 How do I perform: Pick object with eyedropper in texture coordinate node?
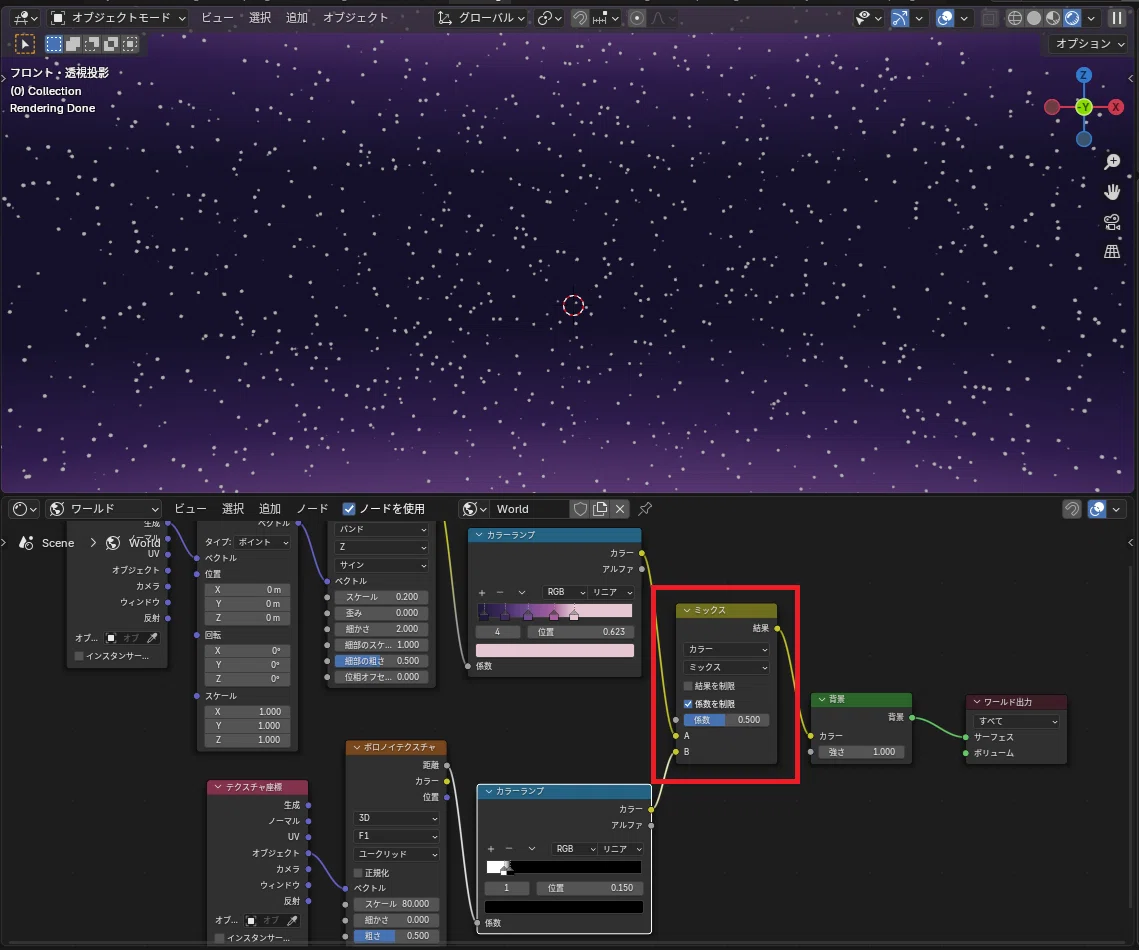[293, 920]
